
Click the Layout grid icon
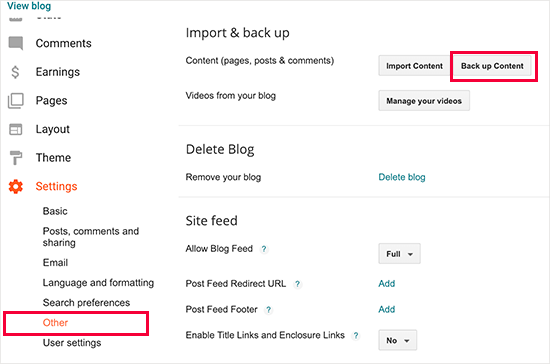tap(15, 129)
